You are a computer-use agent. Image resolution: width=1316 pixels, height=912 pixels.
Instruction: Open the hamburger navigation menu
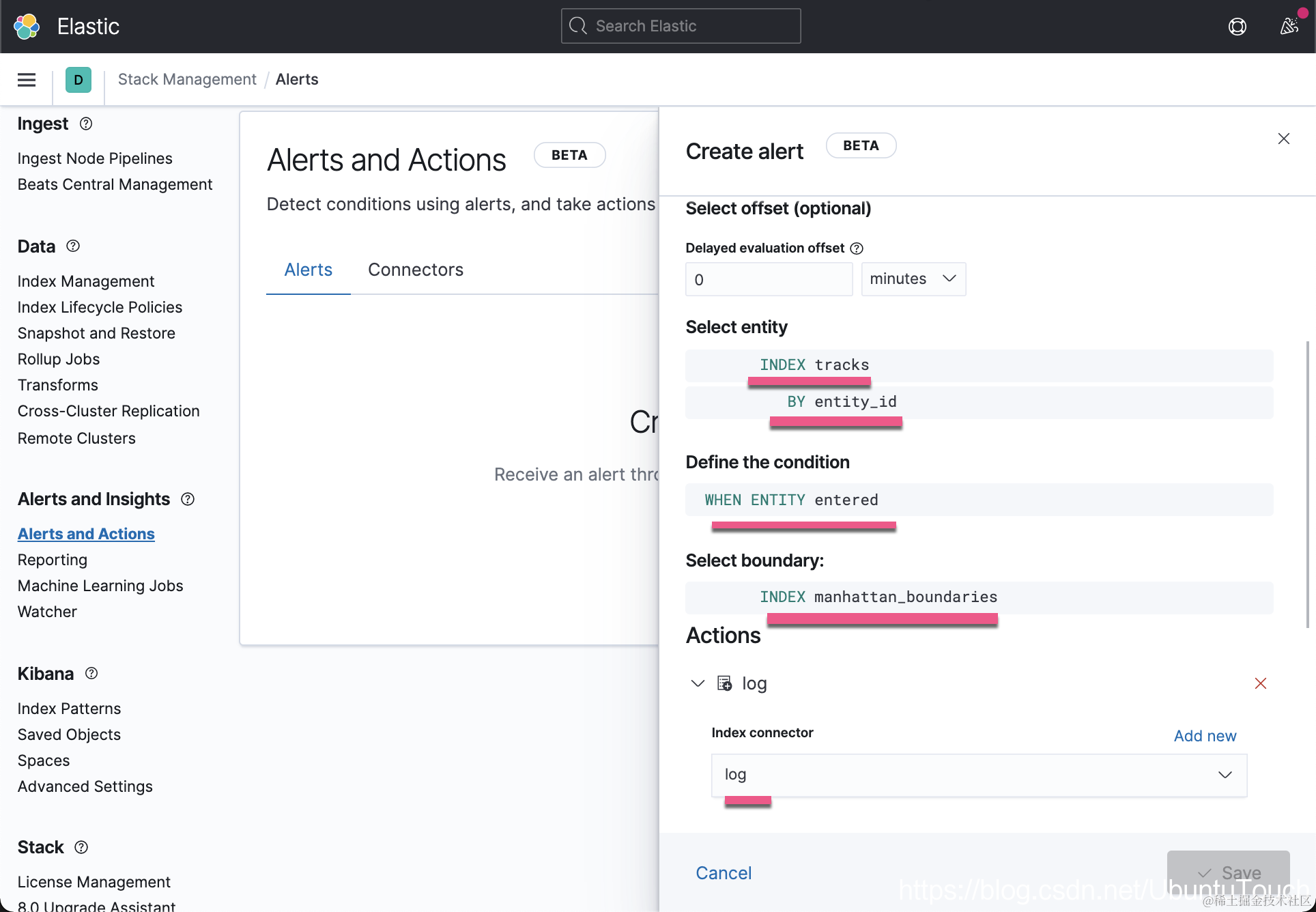(x=27, y=80)
